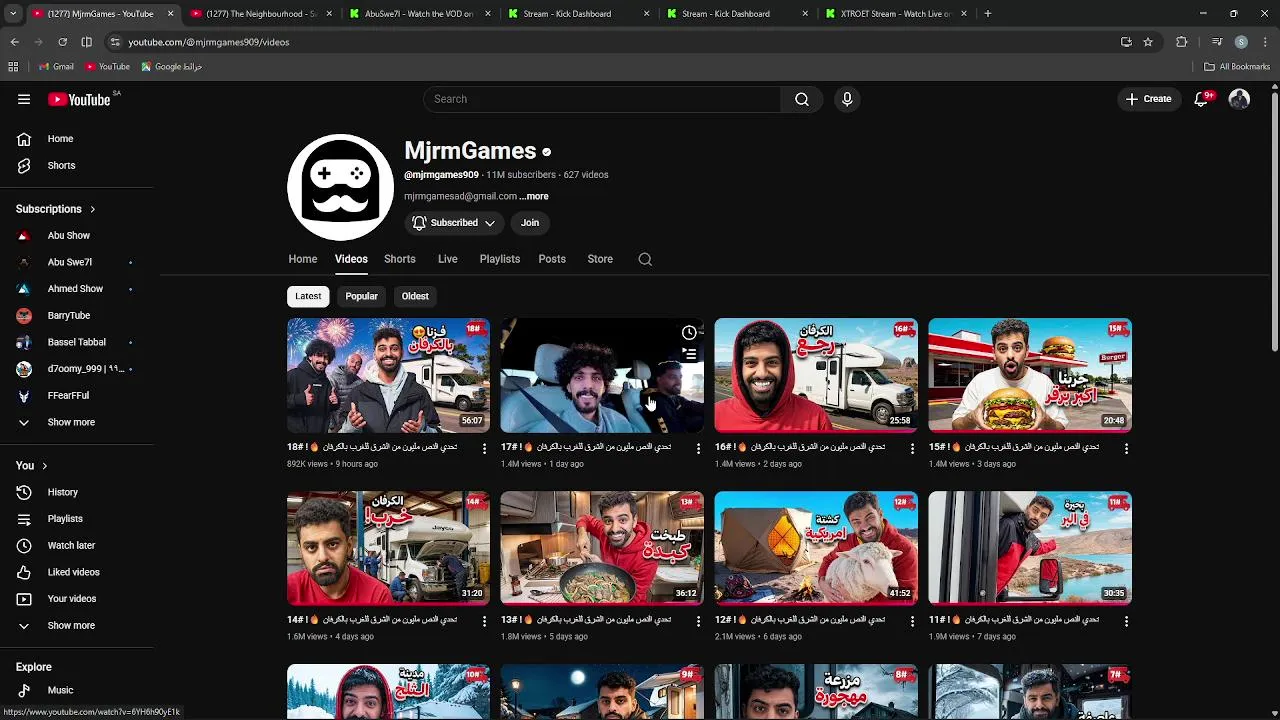
Task: Switch to XTROET Stream browser tab
Action: click(x=895, y=14)
